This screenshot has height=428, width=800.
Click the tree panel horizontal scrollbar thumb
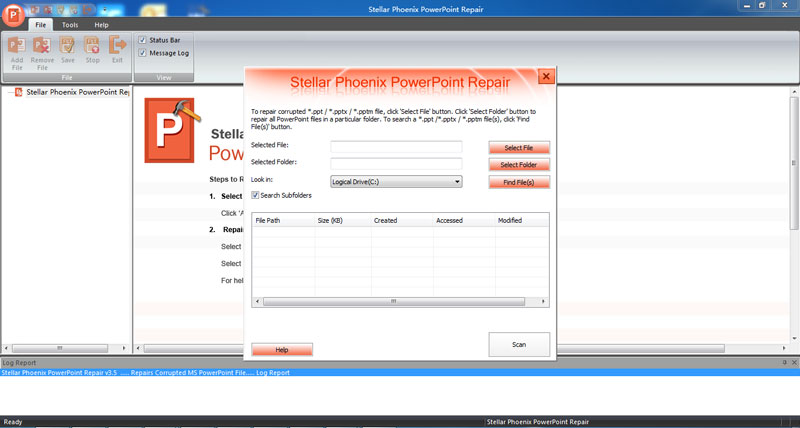coord(60,348)
